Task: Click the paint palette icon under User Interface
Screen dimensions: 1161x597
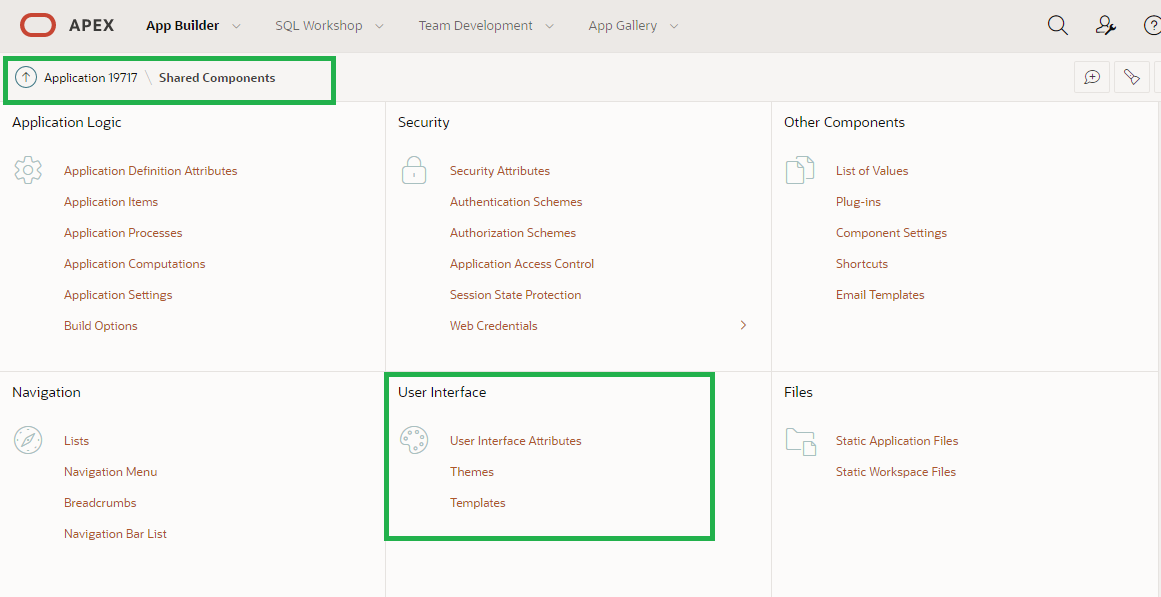Action: [414, 439]
